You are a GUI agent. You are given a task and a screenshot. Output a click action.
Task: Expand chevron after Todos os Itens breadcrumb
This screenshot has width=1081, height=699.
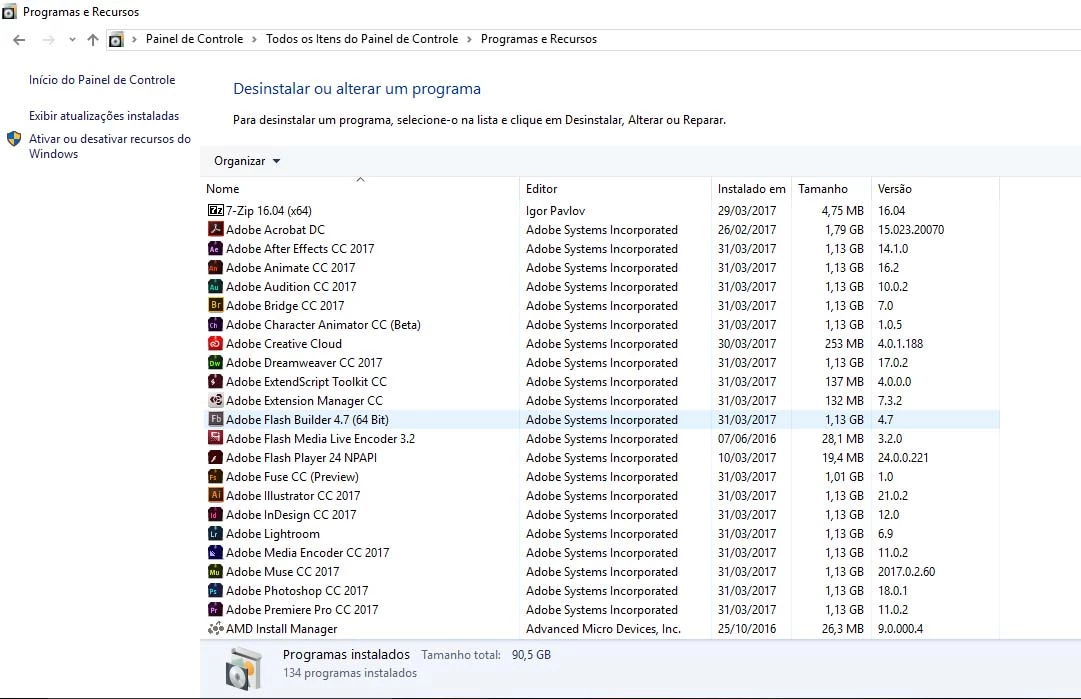pyautogui.click(x=469, y=39)
